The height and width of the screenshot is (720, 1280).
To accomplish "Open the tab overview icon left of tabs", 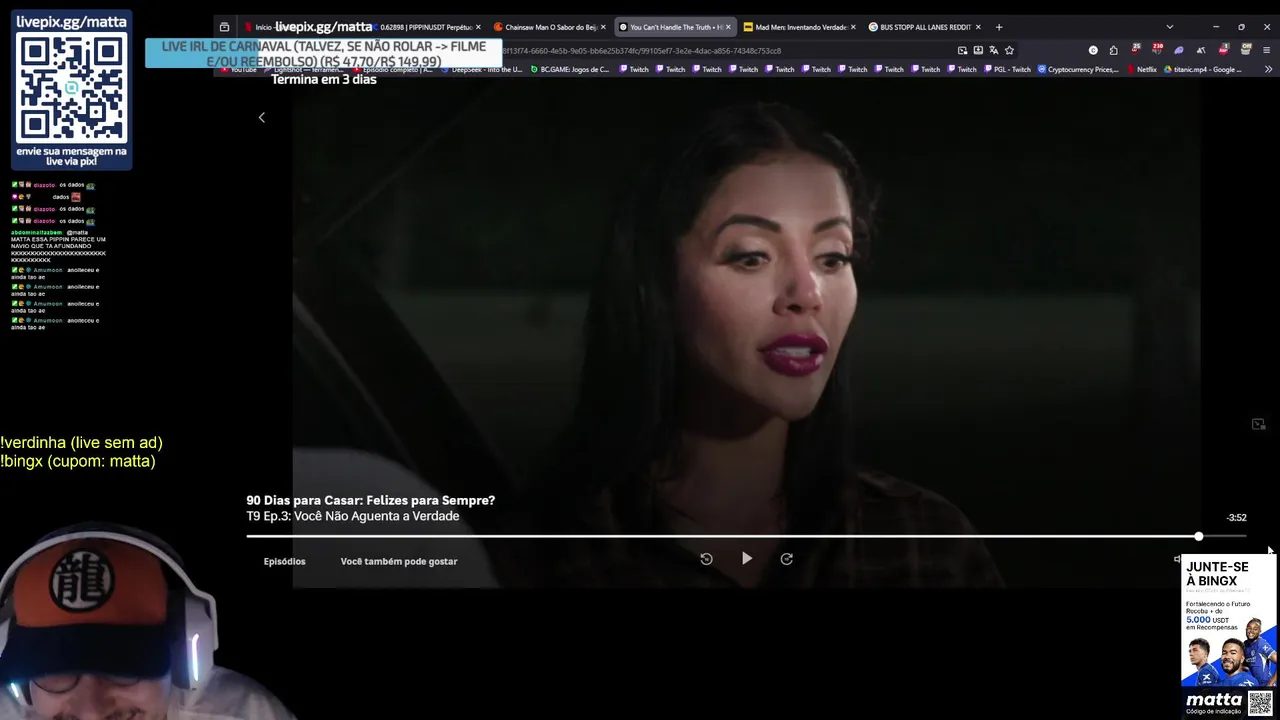I will click(x=224, y=27).
